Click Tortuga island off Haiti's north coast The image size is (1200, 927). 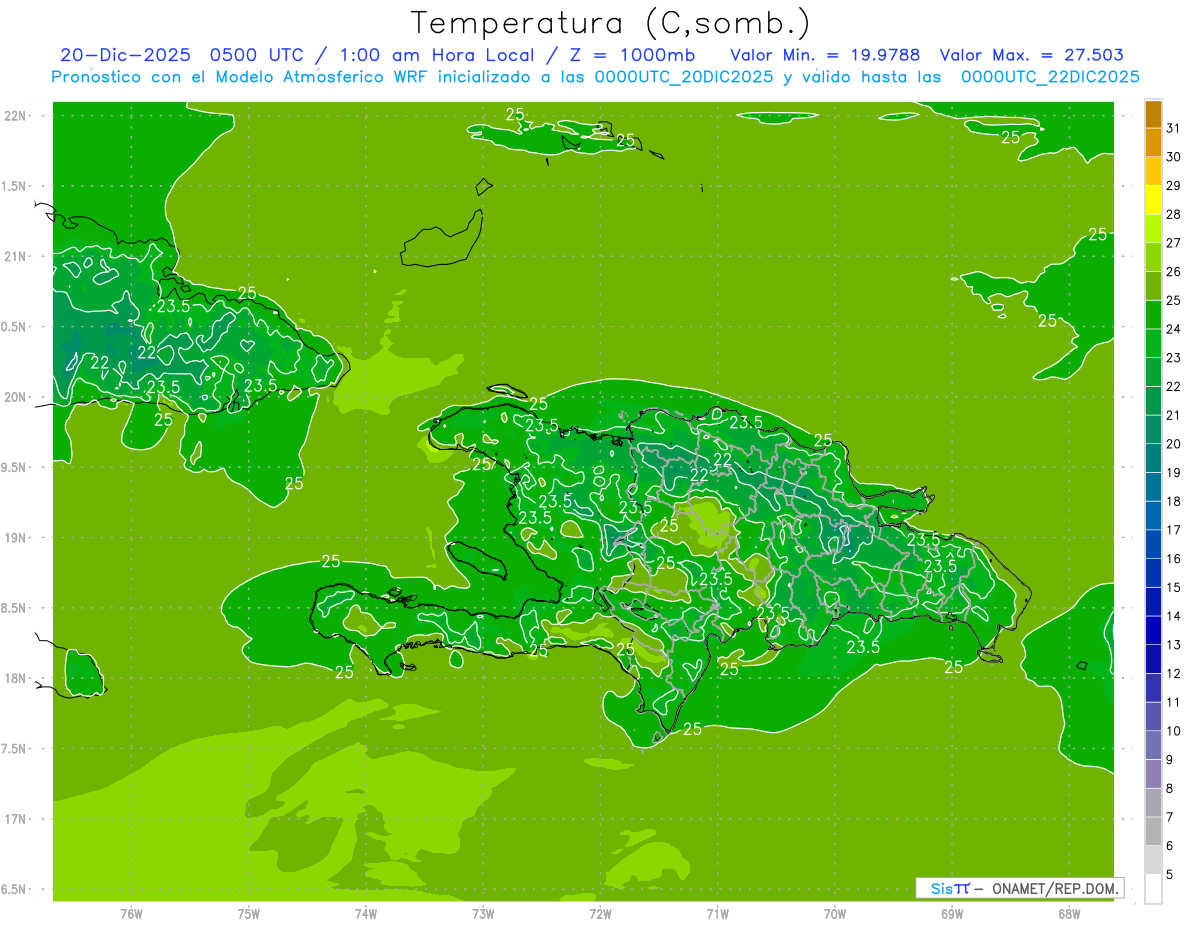(x=505, y=391)
